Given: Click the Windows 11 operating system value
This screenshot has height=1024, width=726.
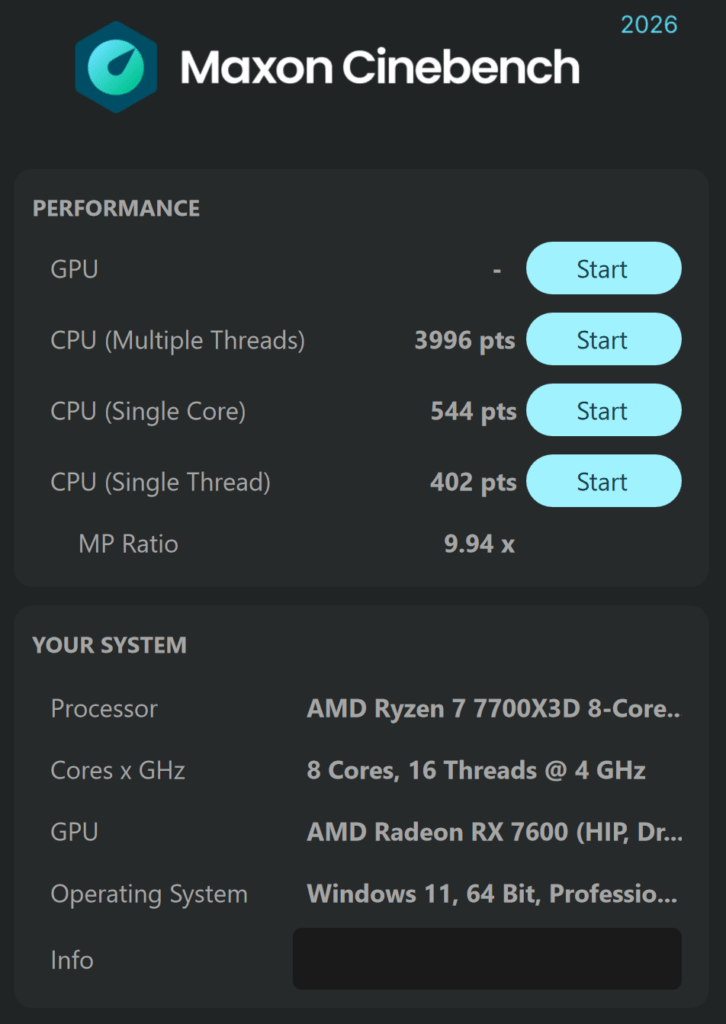Looking at the screenshot, I should tap(492, 894).
